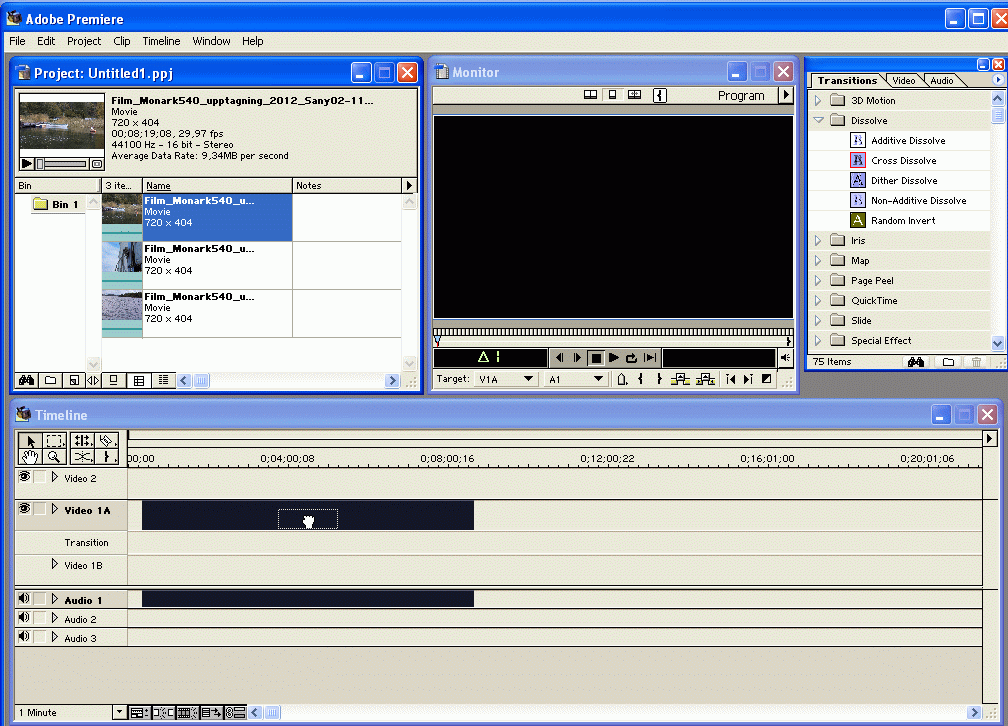Select the Razor tool in Timeline
1008x726 pixels.
point(107,440)
